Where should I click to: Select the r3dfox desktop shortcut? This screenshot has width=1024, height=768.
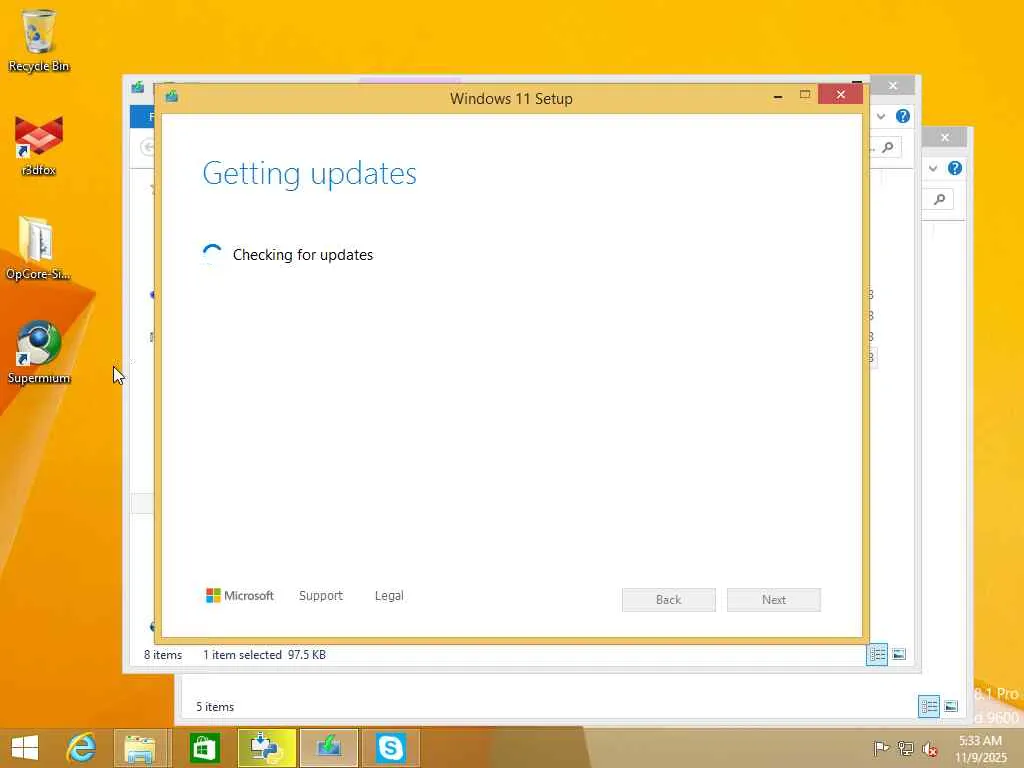tap(39, 145)
